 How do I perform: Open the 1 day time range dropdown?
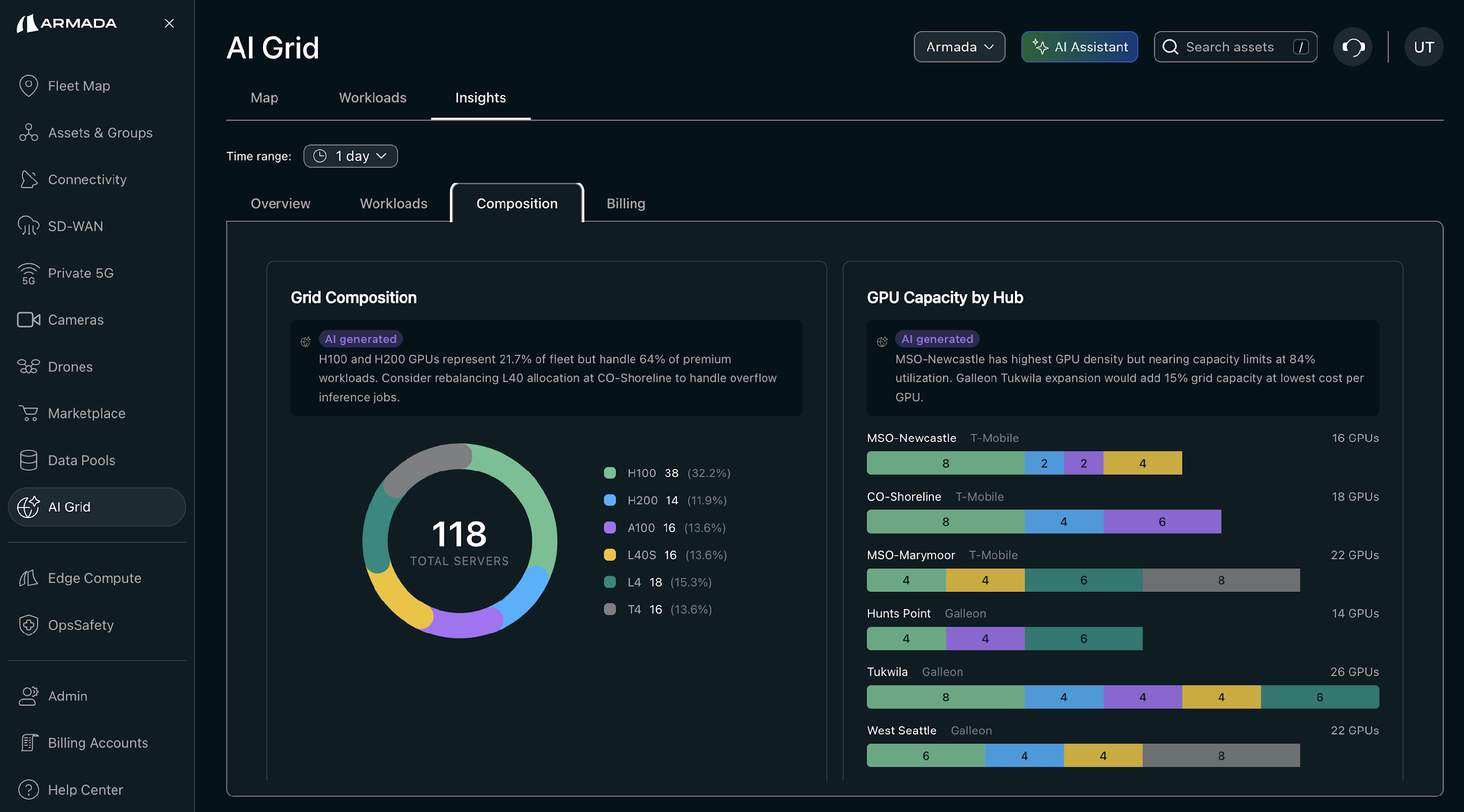(350, 156)
